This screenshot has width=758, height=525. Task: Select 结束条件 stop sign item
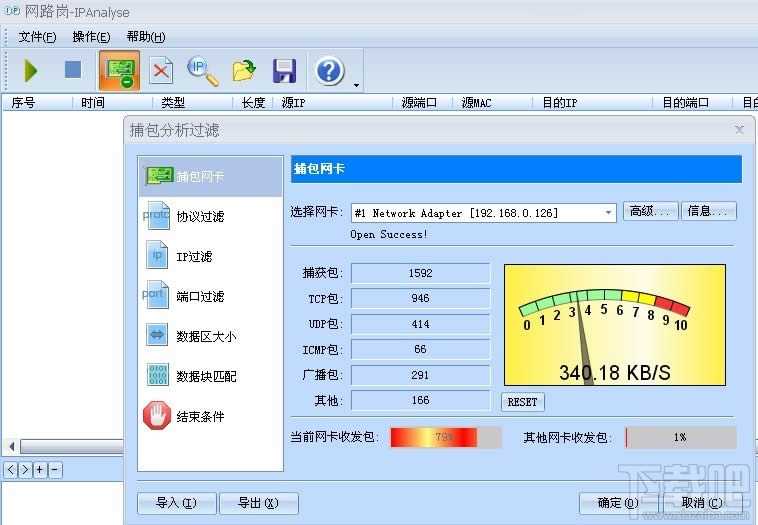pos(199,417)
